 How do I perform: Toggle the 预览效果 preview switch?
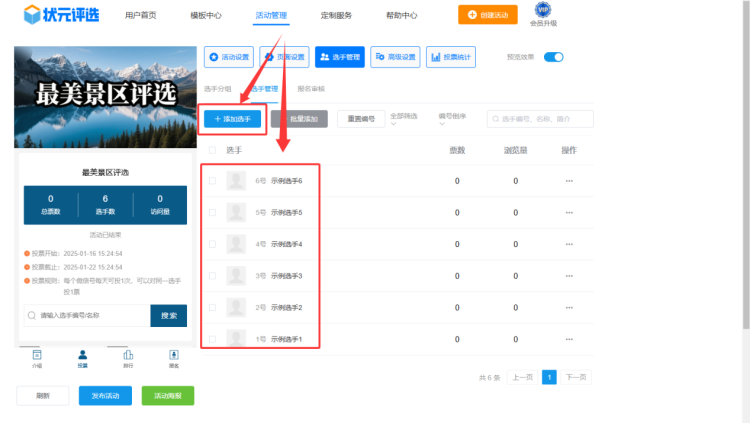click(553, 57)
